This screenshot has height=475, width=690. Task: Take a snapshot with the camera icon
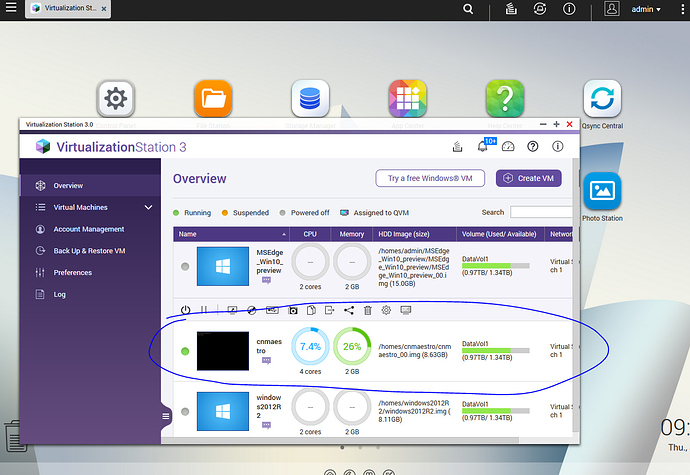point(293,310)
